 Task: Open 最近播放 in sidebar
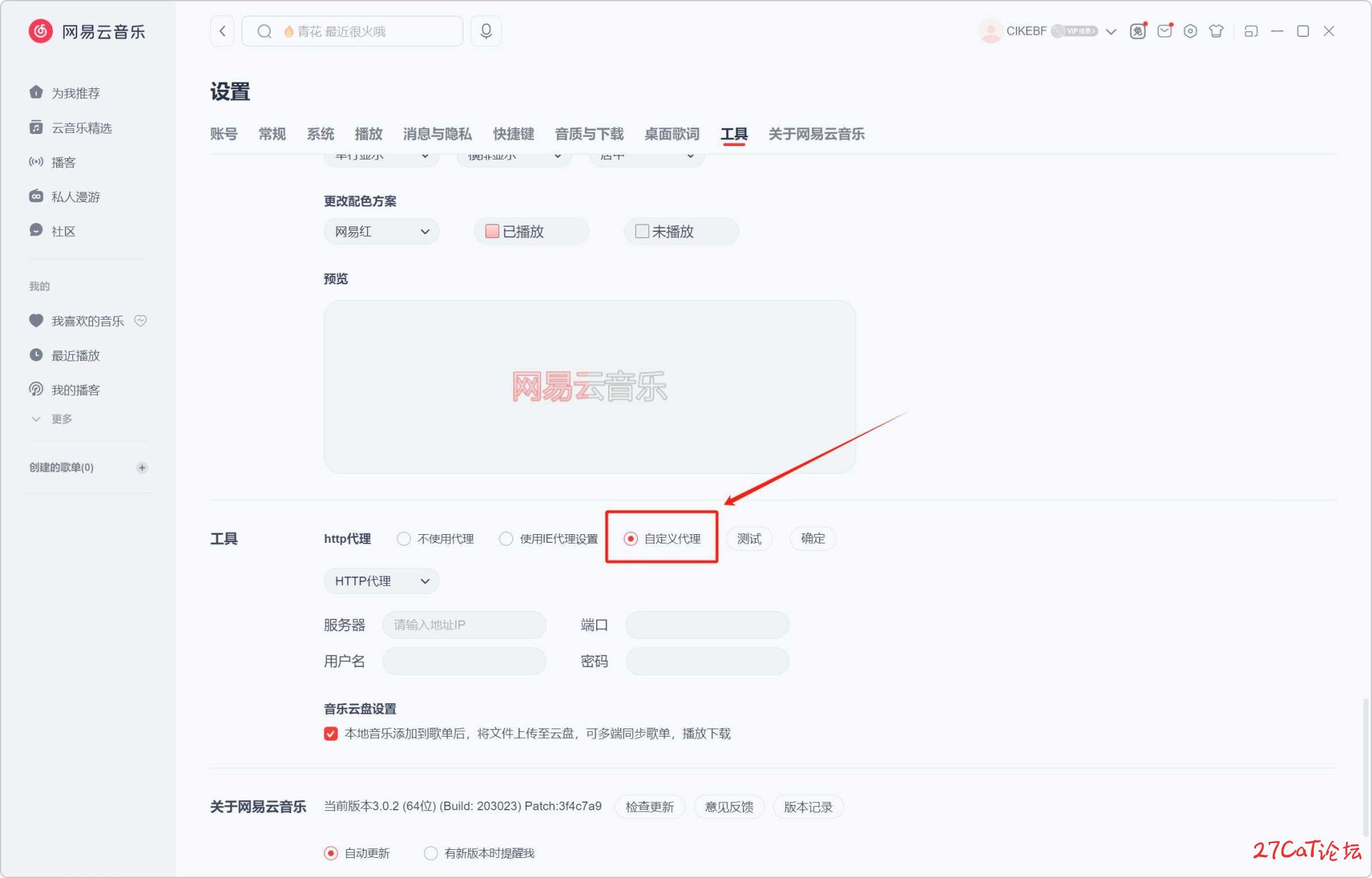coord(65,355)
